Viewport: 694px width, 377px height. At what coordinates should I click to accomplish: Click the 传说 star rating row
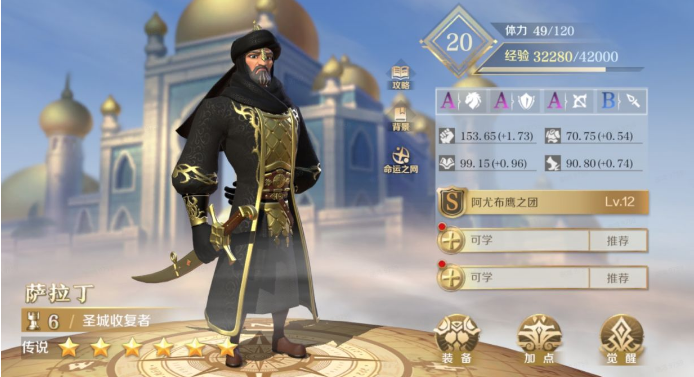point(130,347)
